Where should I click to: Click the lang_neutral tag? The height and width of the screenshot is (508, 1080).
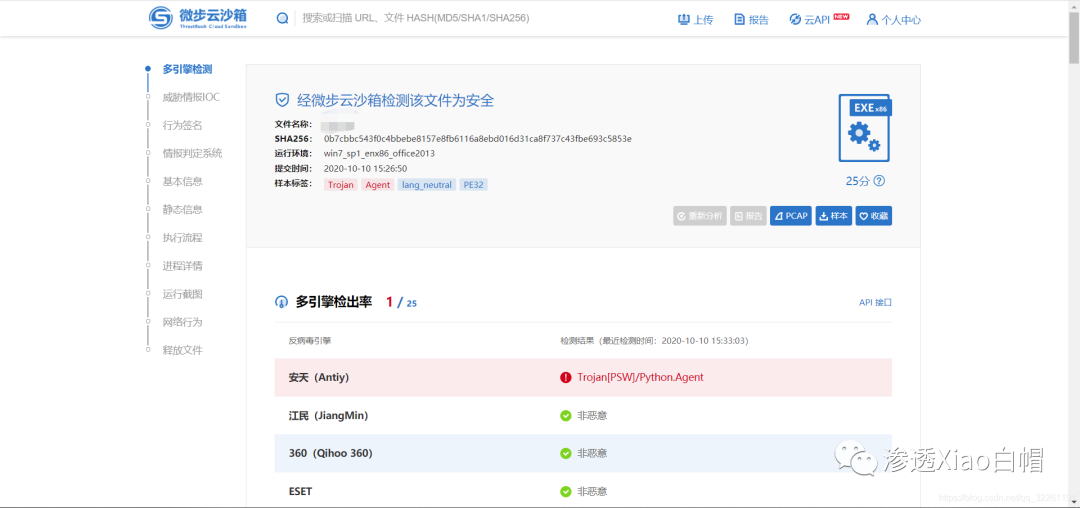(427, 184)
